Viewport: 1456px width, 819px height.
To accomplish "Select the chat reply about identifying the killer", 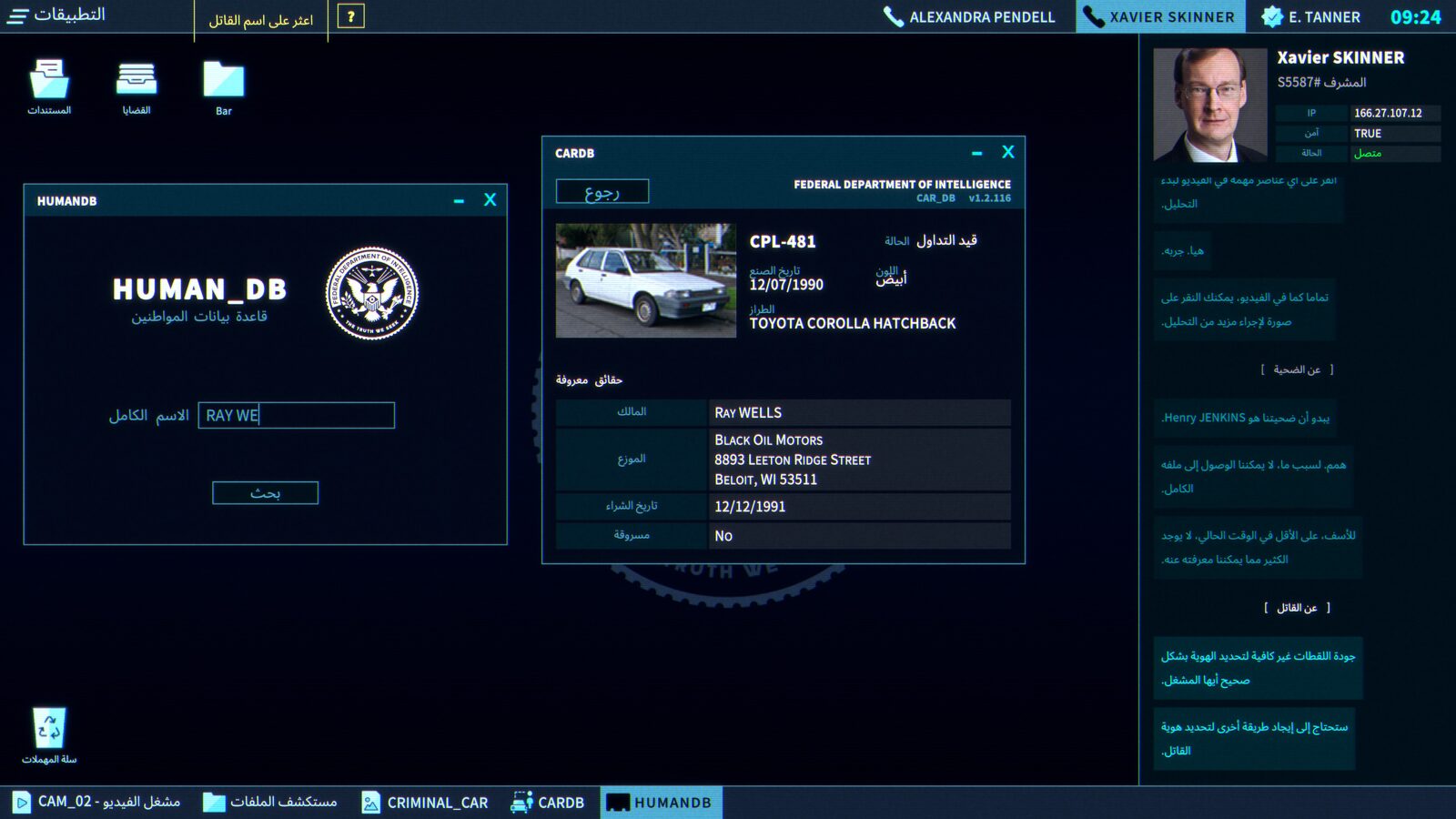I will pyautogui.click(x=1254, y=739).
